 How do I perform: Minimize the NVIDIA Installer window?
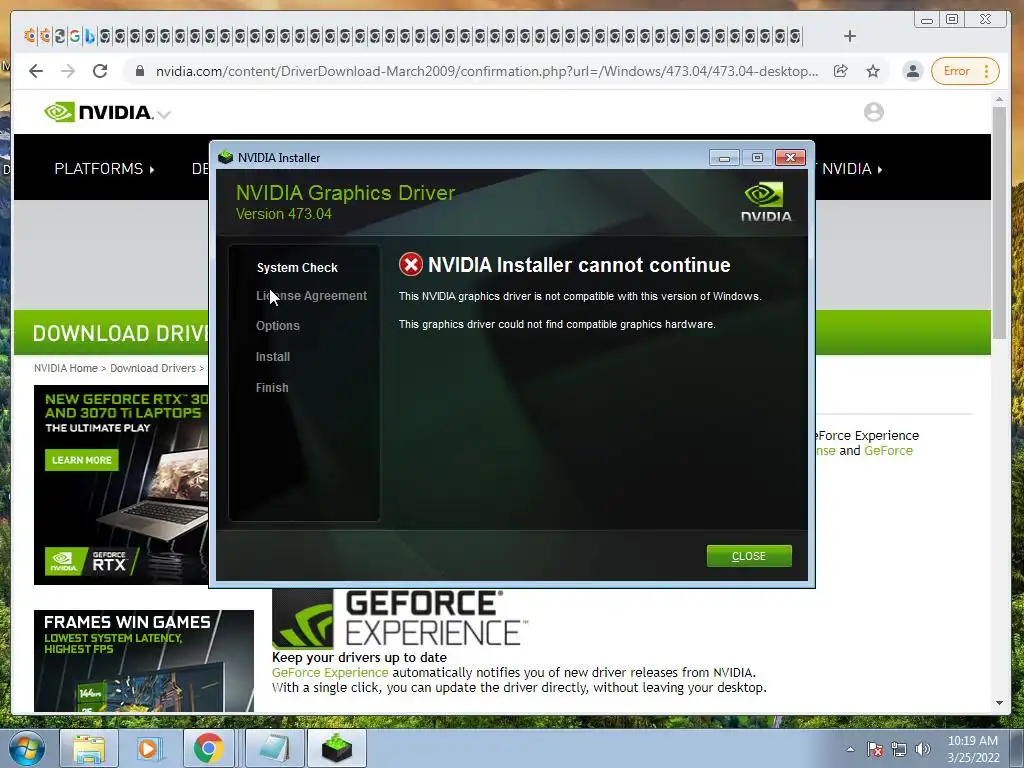point(724,158)
